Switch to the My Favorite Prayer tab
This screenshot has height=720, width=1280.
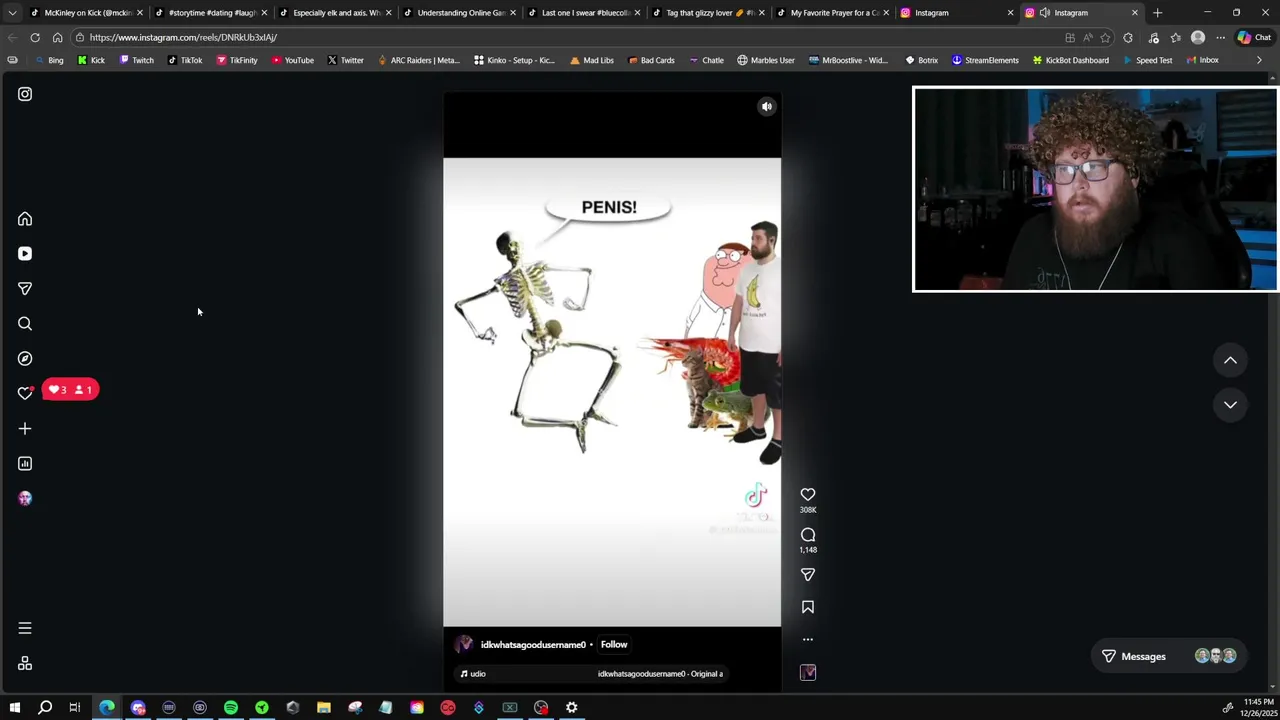coord(832,13)
